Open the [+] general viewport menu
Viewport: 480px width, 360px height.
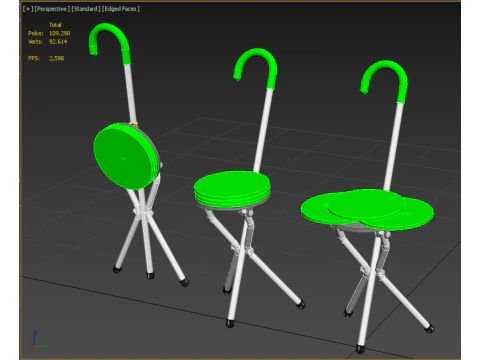click(28, 9)
